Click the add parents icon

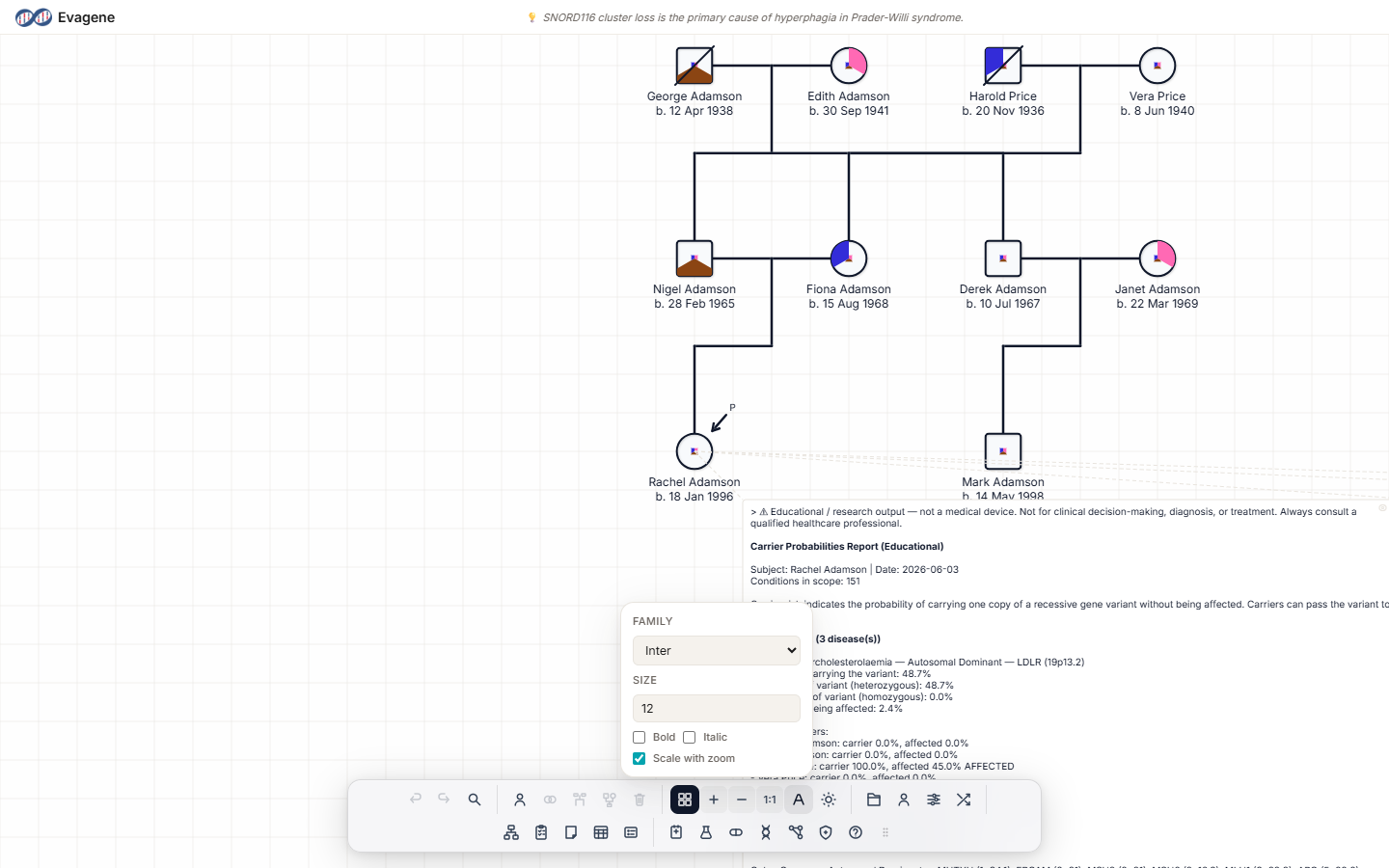580,800
